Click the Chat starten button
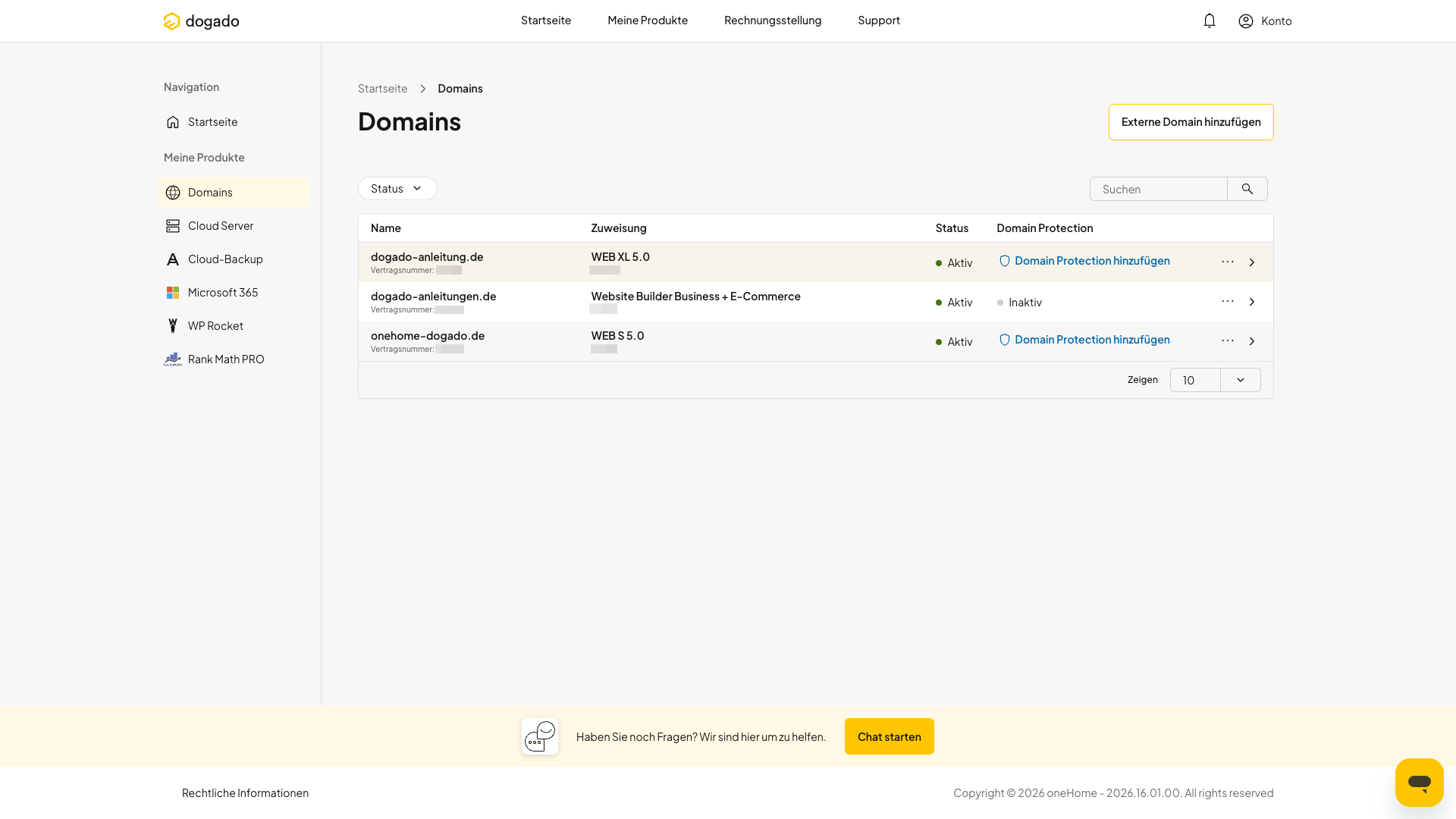This screenshot has height=819, width=1456. point(890,736)
